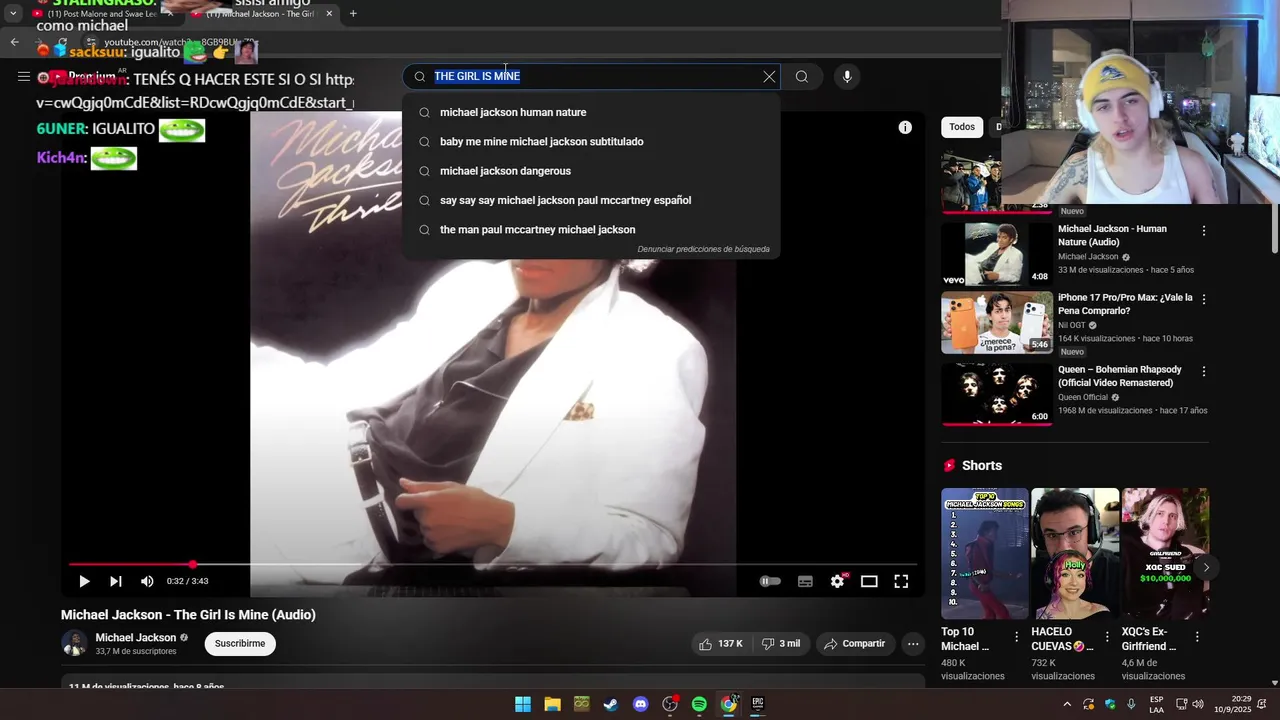The width and height of the screenshot is (1280, 720).
Task: Click Michael Jackson channel avatar
Action: 74,643
